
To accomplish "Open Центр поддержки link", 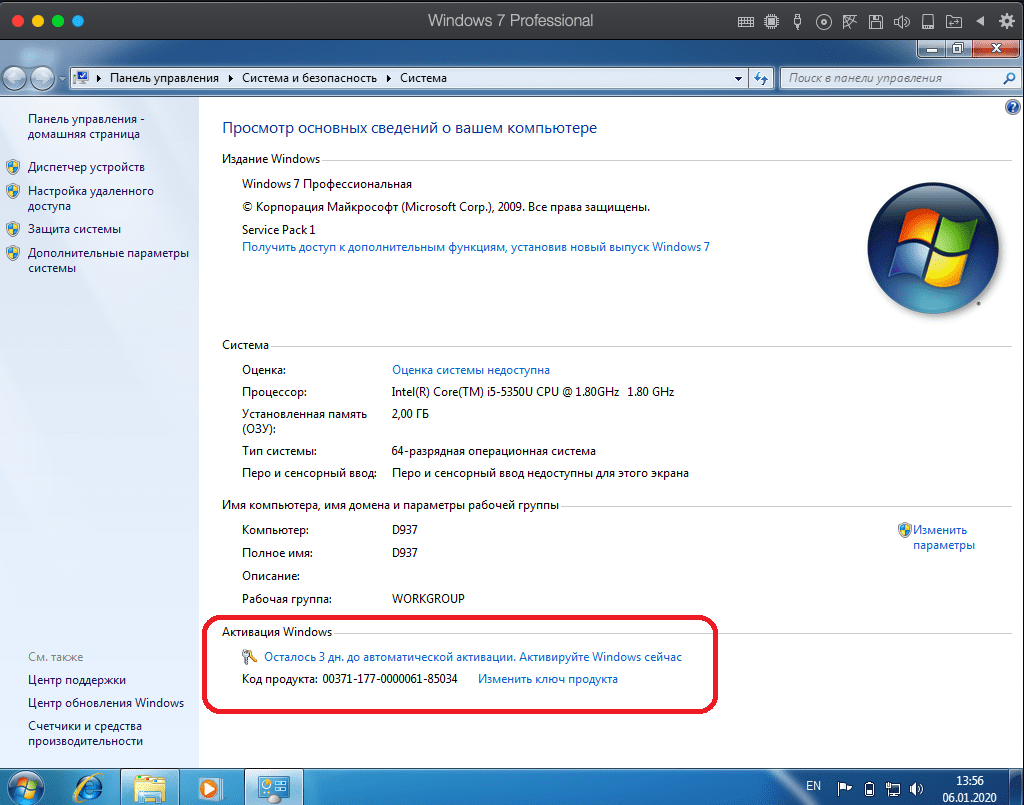I will [77, 680].
